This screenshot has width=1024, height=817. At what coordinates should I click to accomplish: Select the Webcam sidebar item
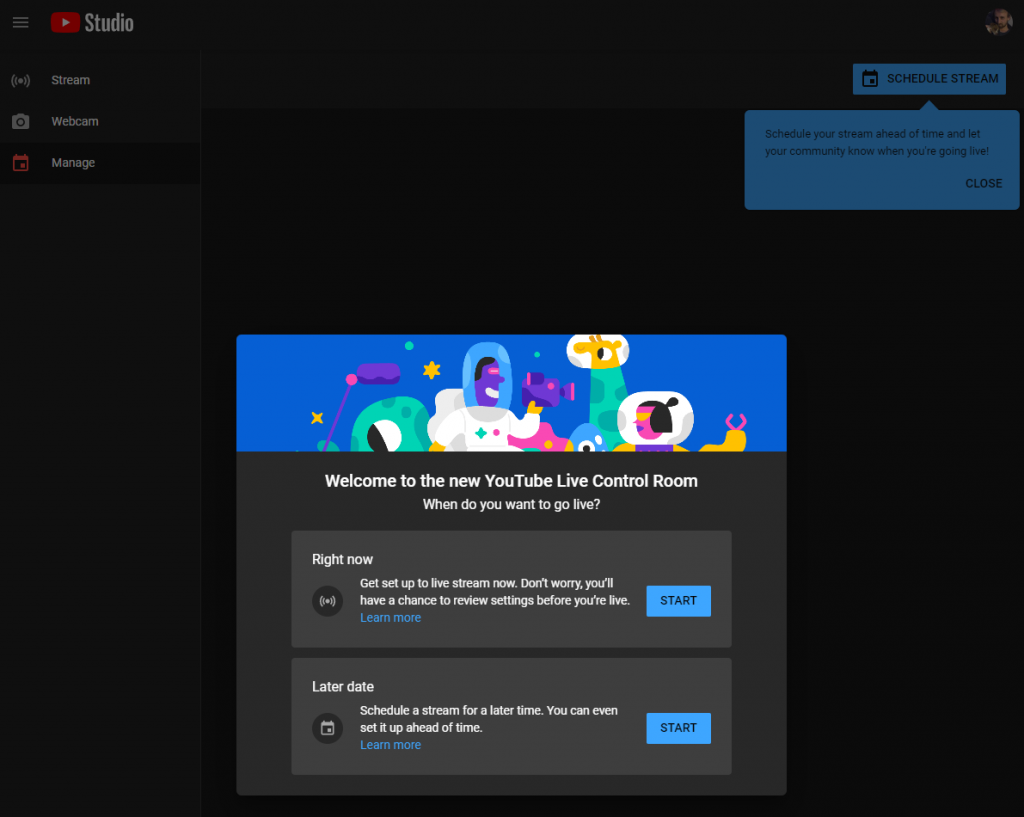[x=100, y=121]
